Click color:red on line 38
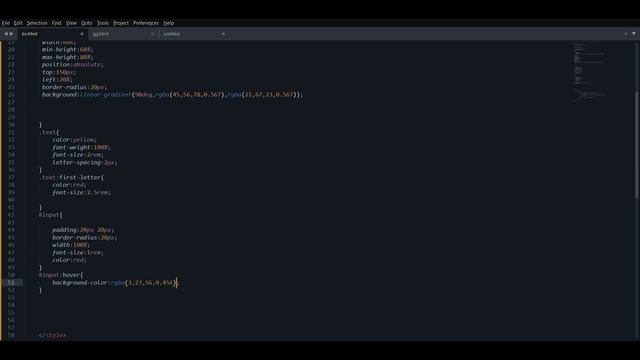Screen dimensions: 640x360 (x=69, y=185)
